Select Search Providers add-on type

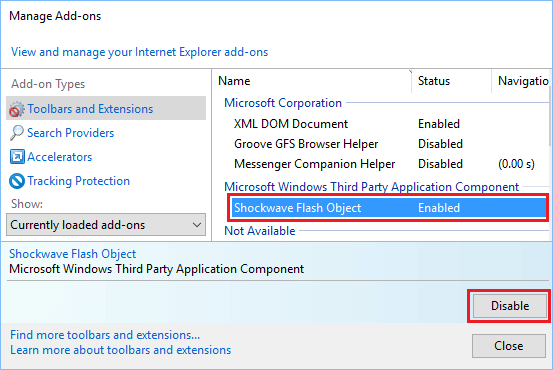[71, 133]
